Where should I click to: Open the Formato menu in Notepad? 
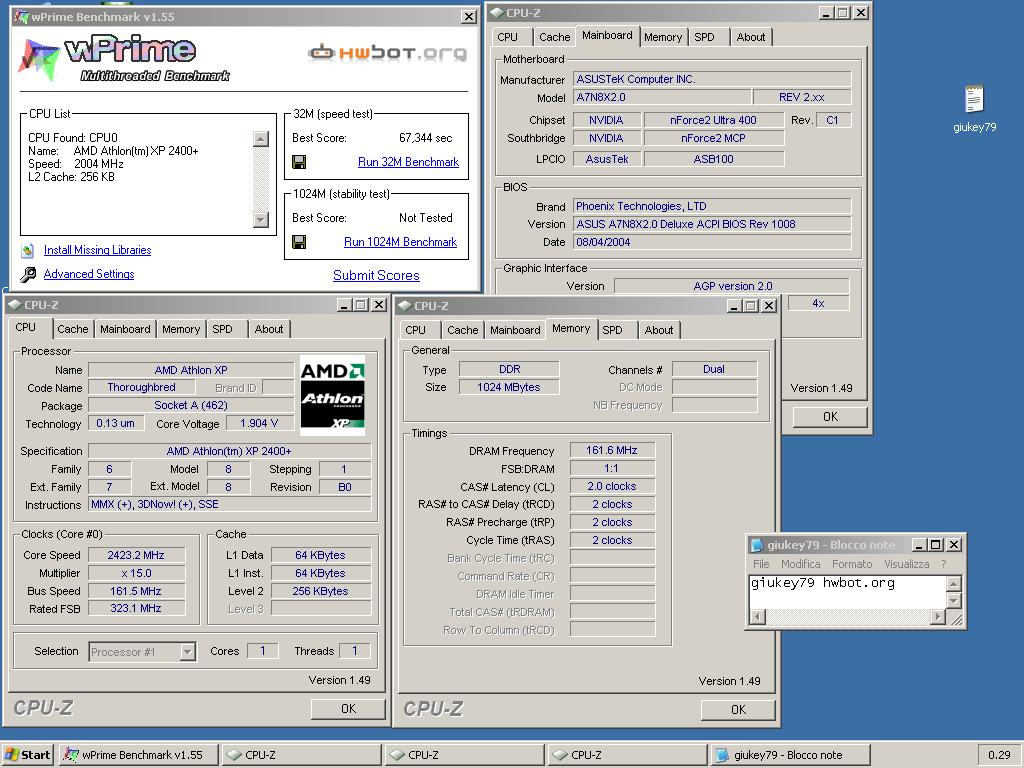[852, 564]
